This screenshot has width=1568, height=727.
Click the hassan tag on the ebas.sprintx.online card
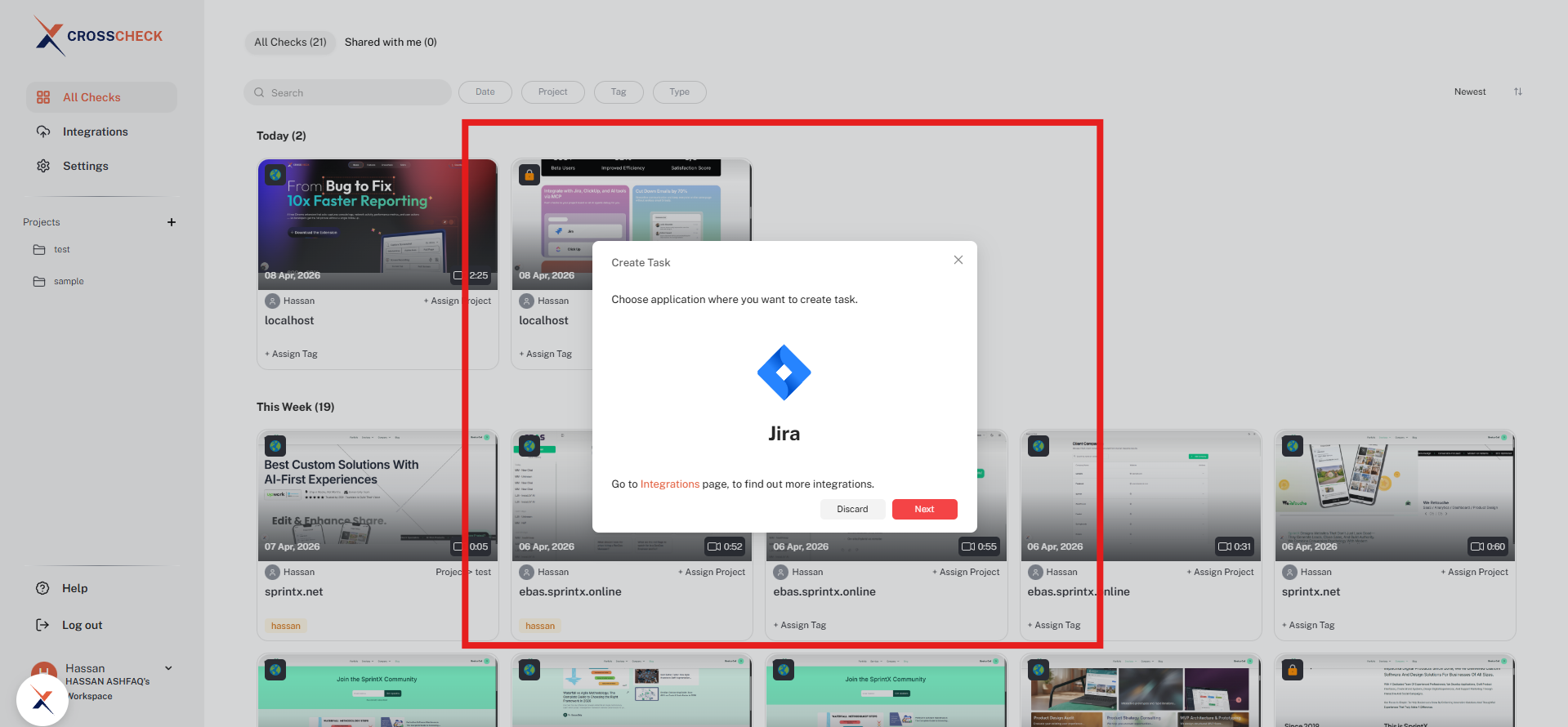click(x=540, y=626)
